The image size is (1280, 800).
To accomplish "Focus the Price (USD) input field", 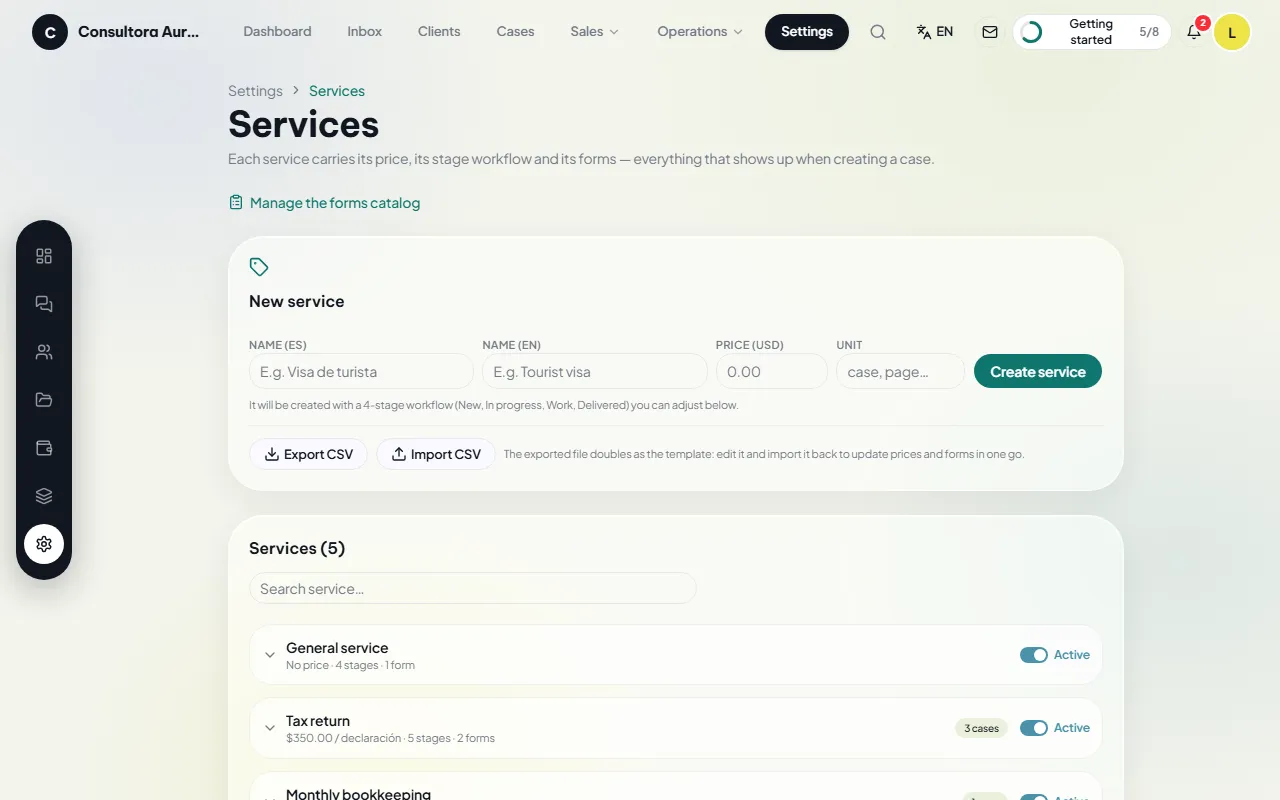I will 772,371.
